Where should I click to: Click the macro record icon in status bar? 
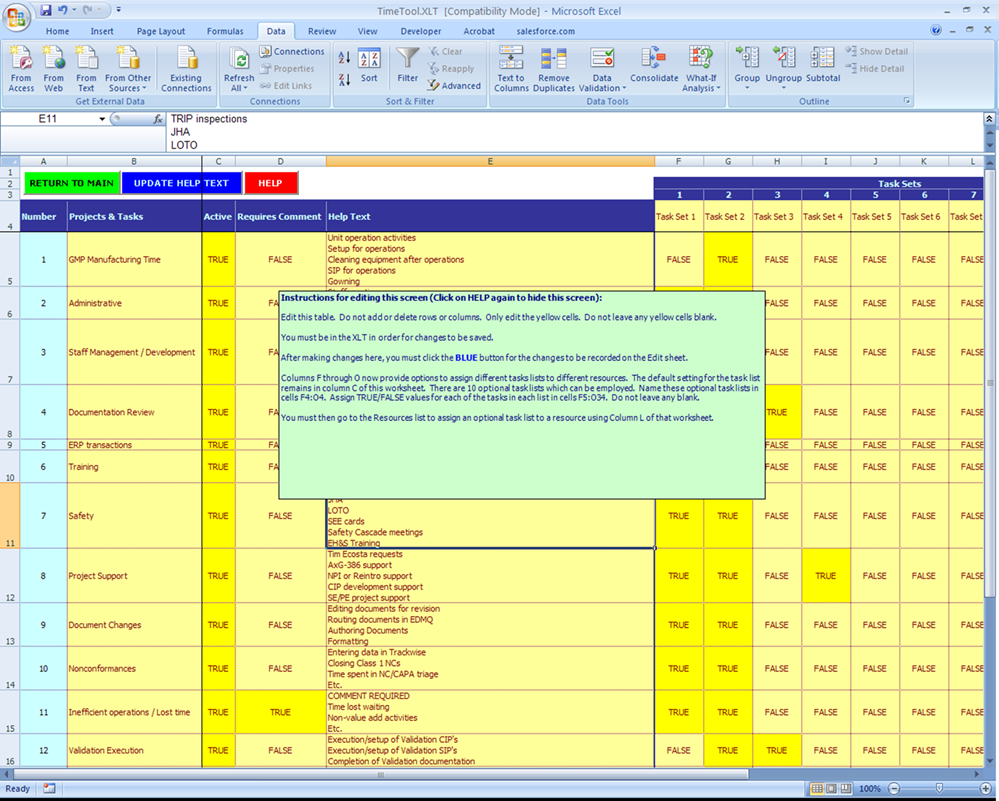[x=49, y=788]
